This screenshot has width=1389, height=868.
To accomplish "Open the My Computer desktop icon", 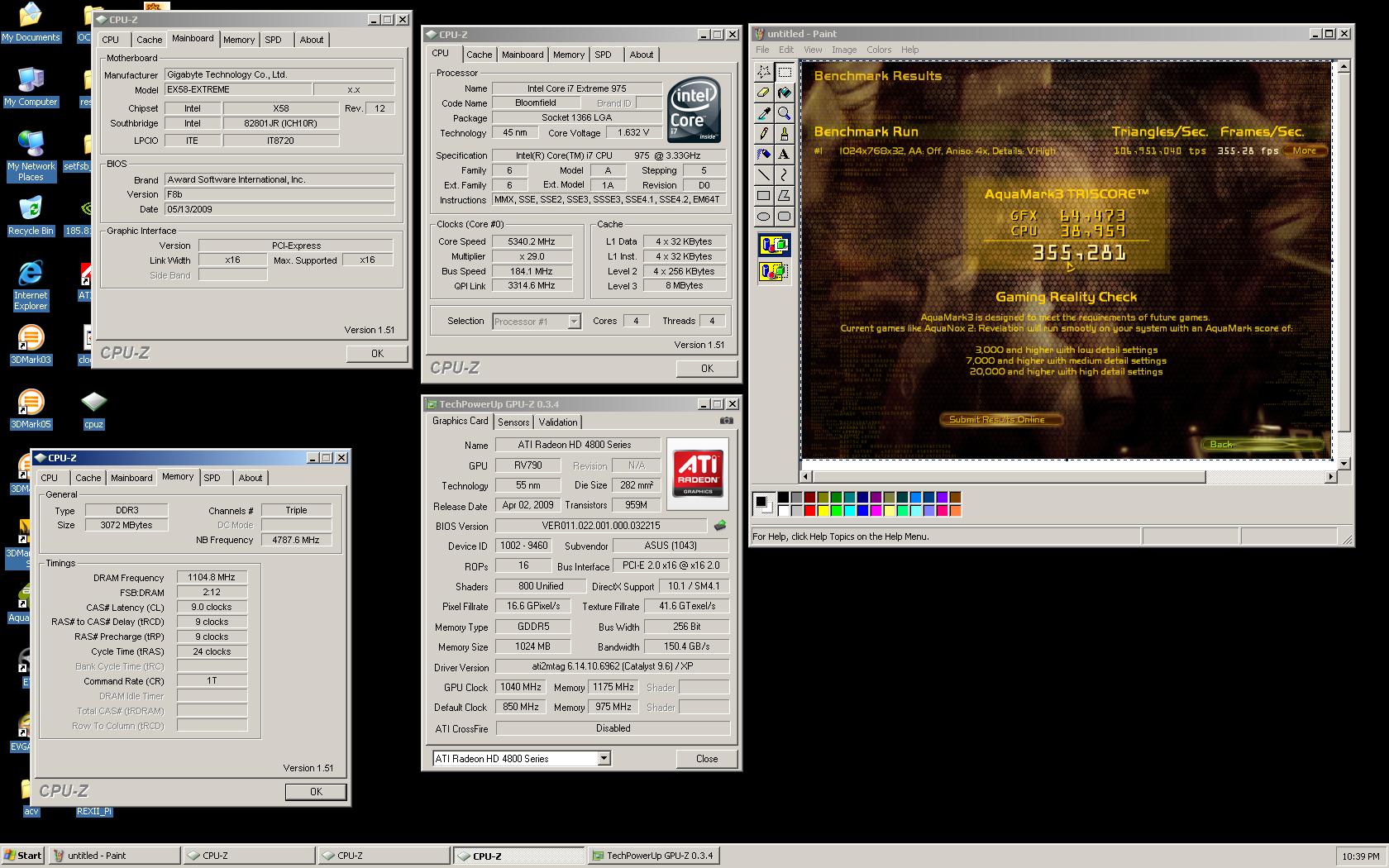I will 31,87.
